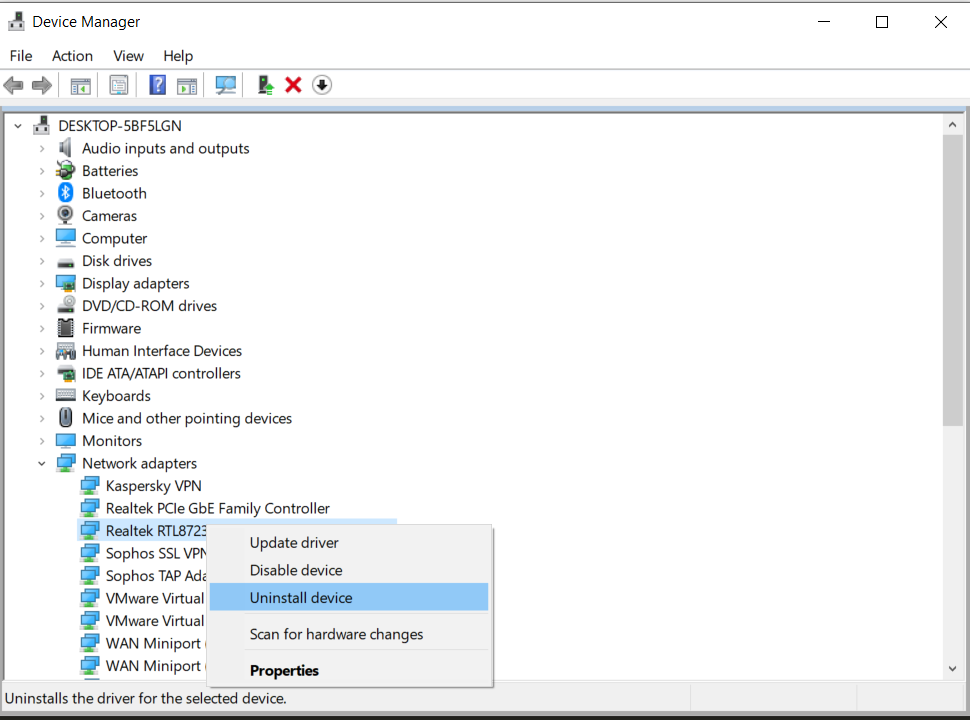Click the Kaspersky VPN adapter icon
Screen dimensions: 970x720
click(x=89, y=486)
